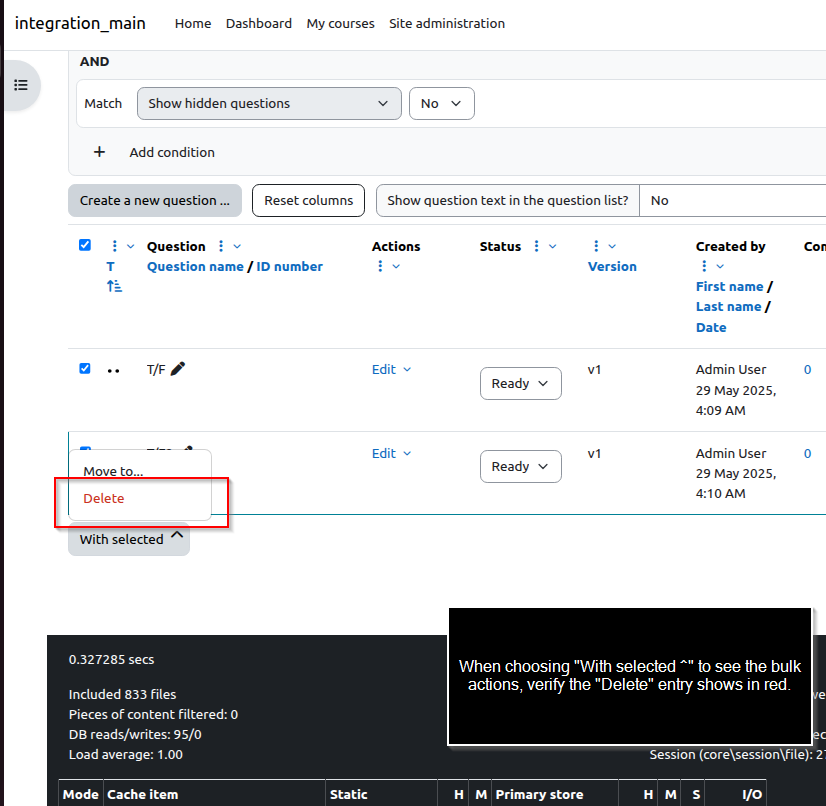Image resolution: width=826 pixels, height=806 pixels.
Task: Open Site administration in top navigation
Action: (447, 24)
